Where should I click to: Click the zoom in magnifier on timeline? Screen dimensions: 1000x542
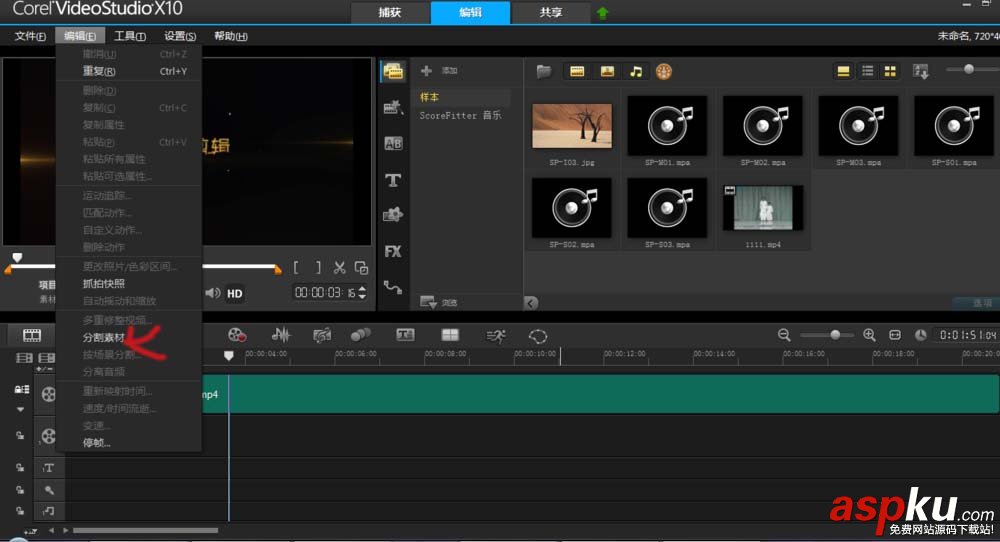pos(869,335)
